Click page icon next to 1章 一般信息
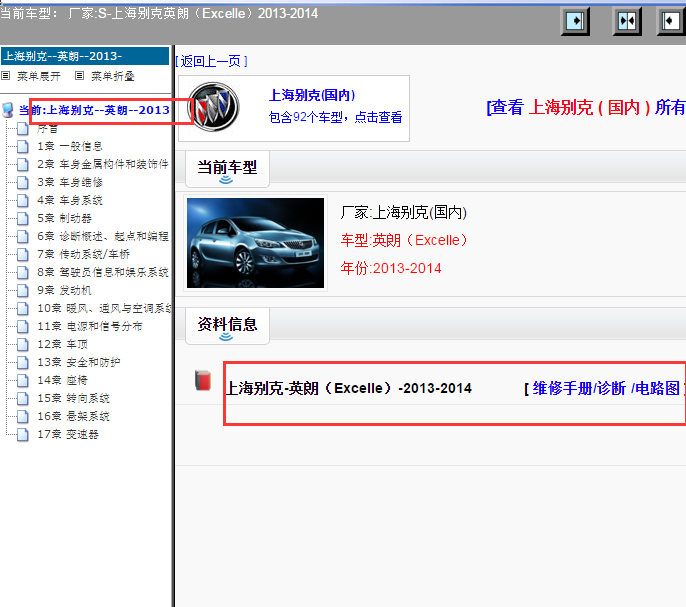The height and width of the screenshot is (607, 686). 23,146
